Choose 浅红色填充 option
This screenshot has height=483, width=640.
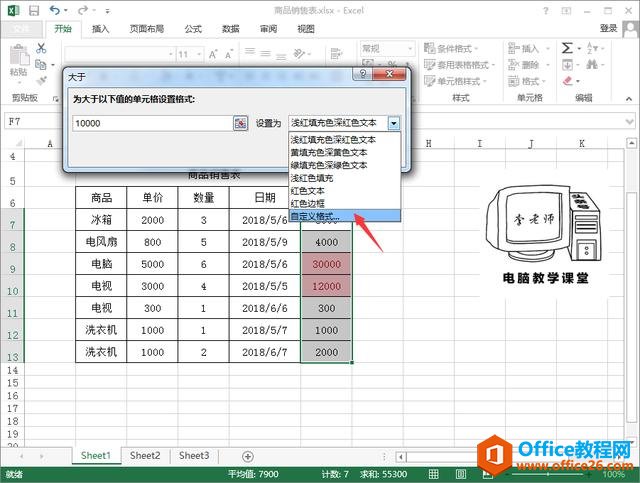tap(344, 178)
